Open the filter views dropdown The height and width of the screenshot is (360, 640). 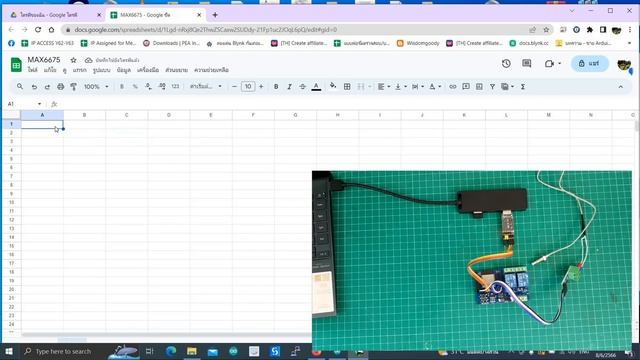point(507,87)
